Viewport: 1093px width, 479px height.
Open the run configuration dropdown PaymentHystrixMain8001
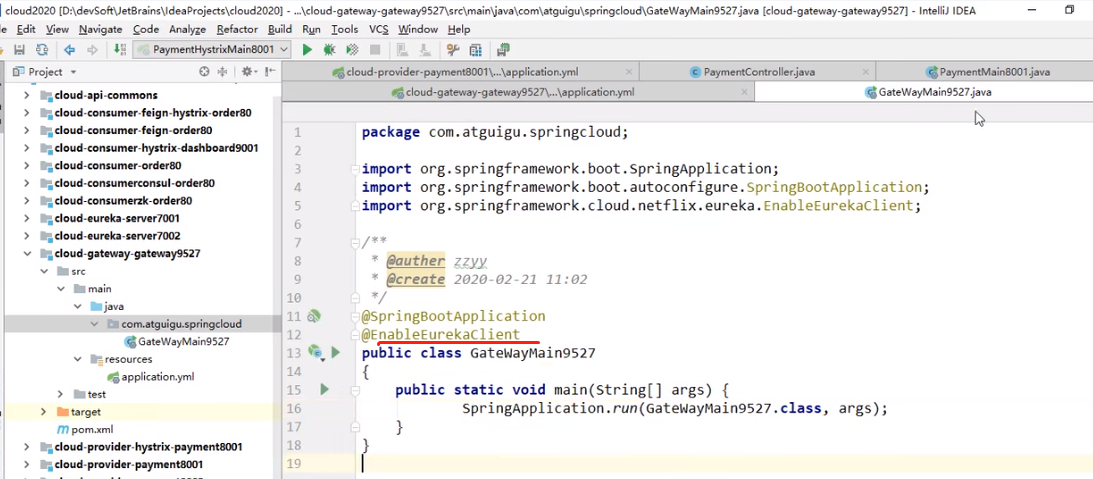pyautogui.click(x=213, y=50)
